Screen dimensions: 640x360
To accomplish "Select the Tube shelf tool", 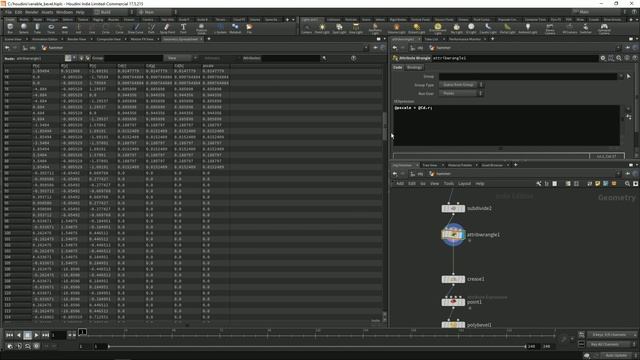I will (37, 28).
